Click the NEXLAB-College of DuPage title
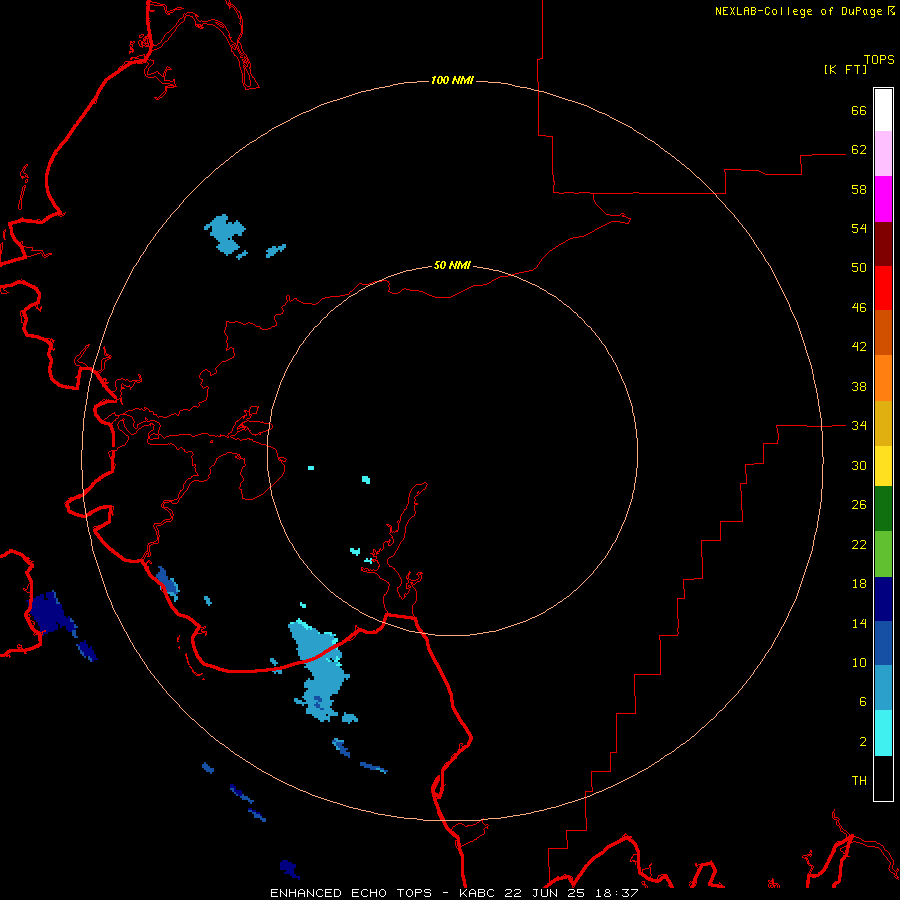 (804, 11)
